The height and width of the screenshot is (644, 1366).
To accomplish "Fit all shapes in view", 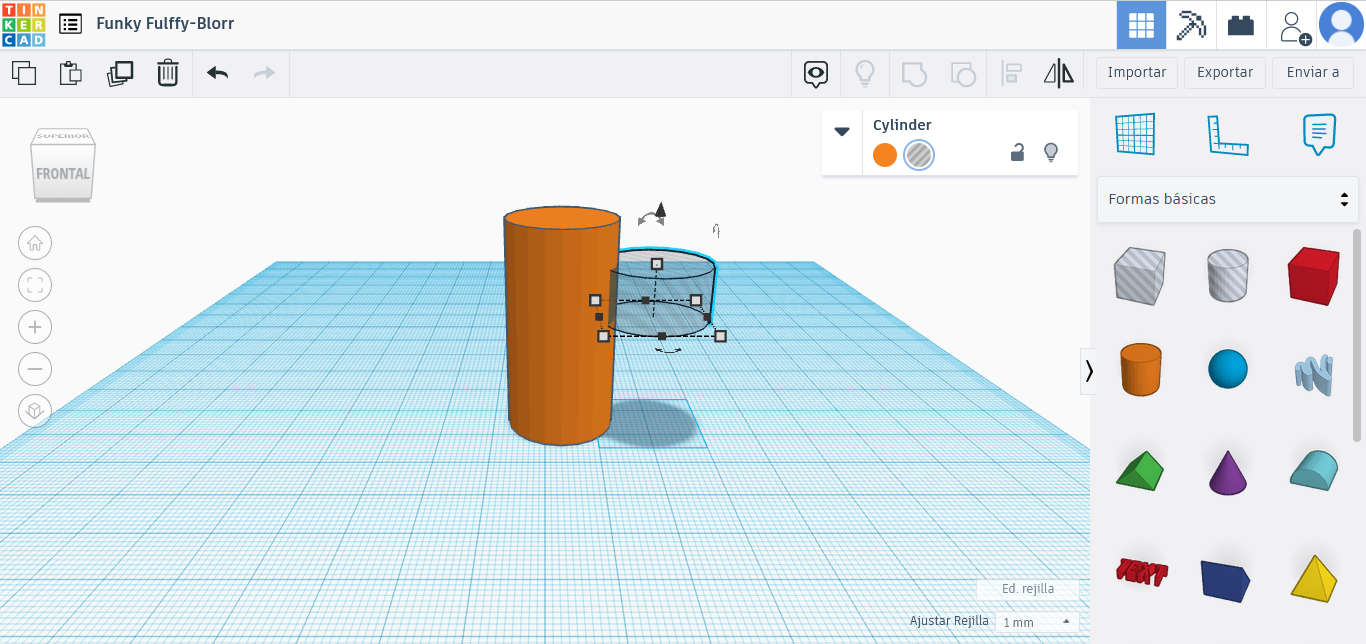I will point(35,285).
